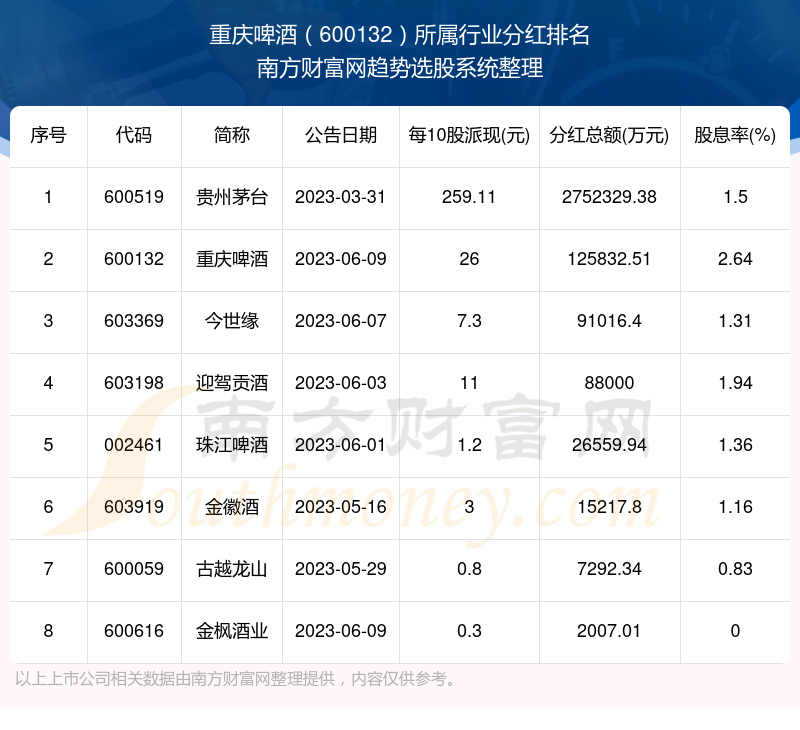Click the 代码 column header
The image size is (800, 730).
coord(134,136)
